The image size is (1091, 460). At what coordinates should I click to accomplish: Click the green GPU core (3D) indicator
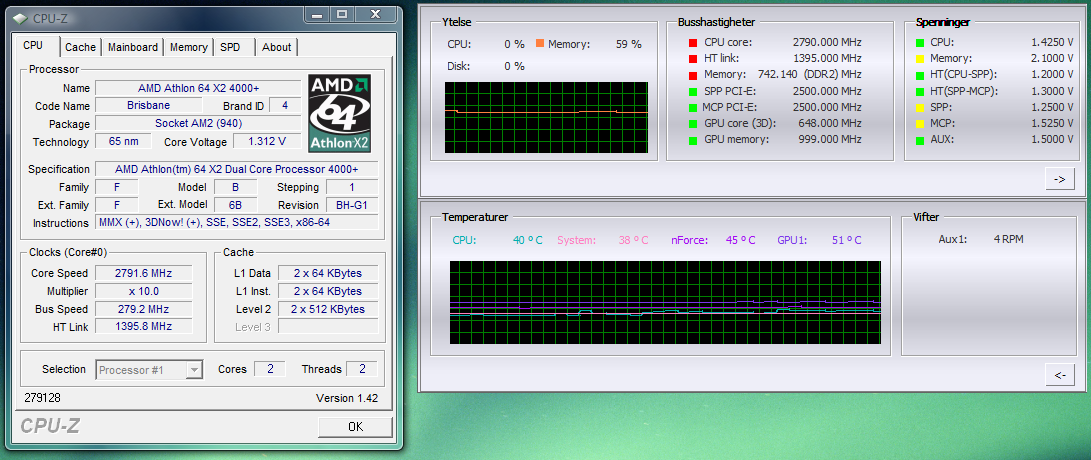[x=692, y=124]
